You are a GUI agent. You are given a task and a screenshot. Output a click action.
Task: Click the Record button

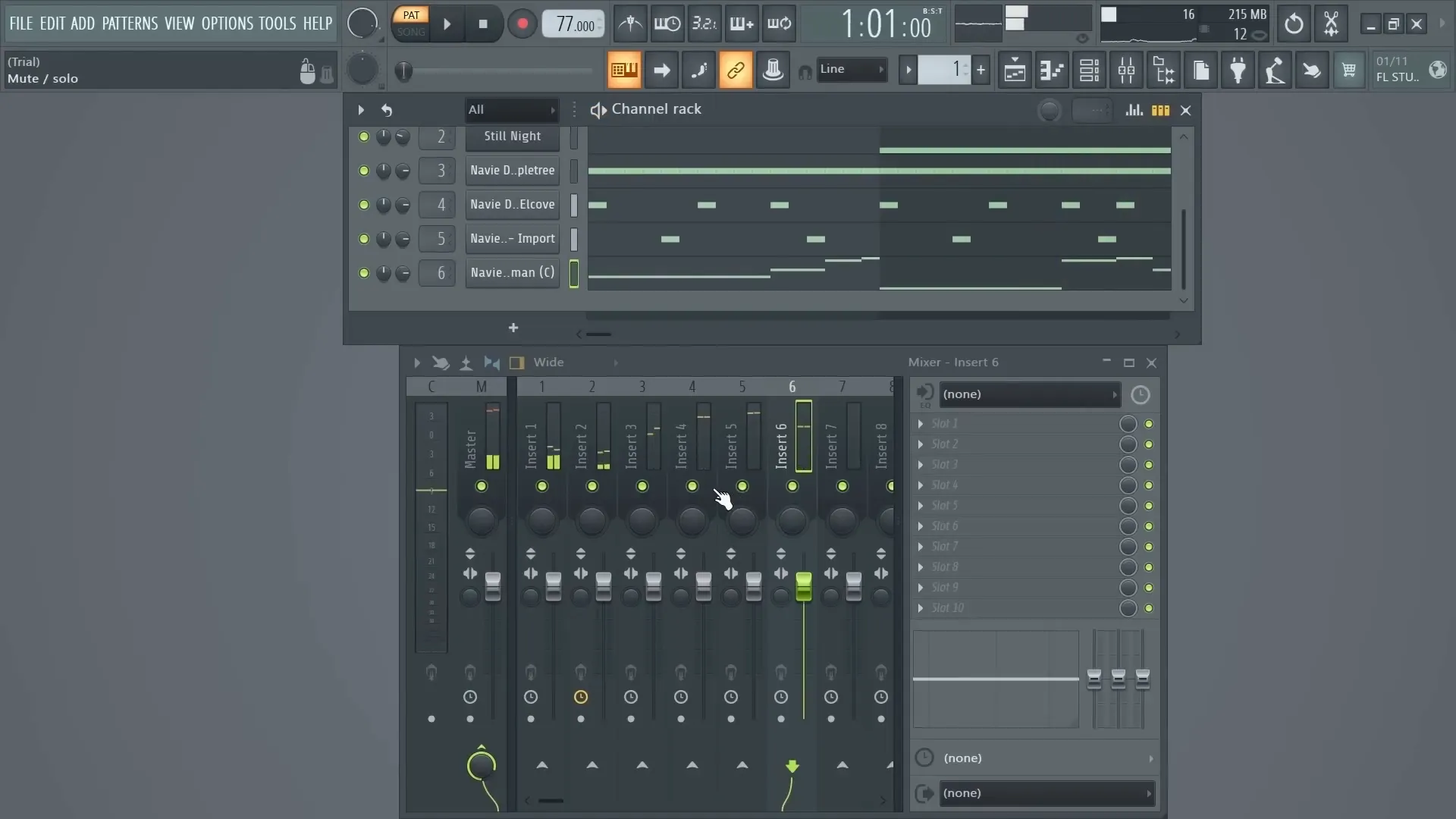522,24
